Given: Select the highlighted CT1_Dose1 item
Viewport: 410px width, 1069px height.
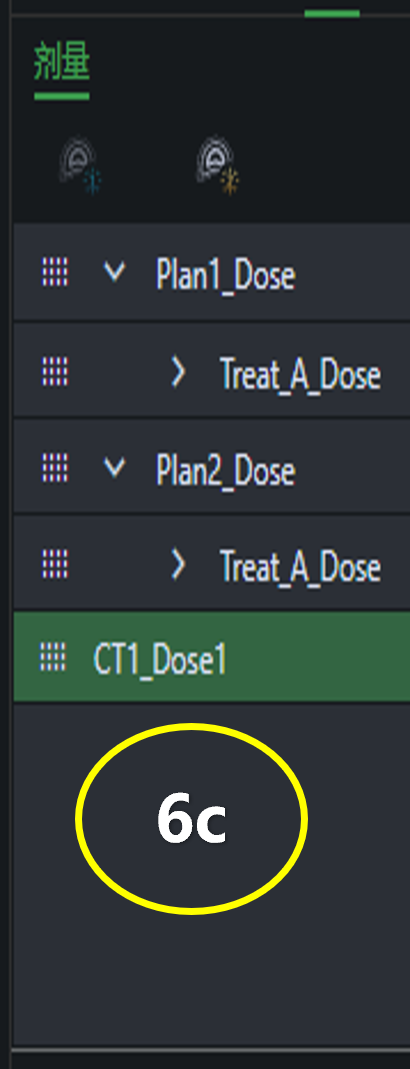Looking at the screenshot, I should pyautogui.click(x=211, y=657).
